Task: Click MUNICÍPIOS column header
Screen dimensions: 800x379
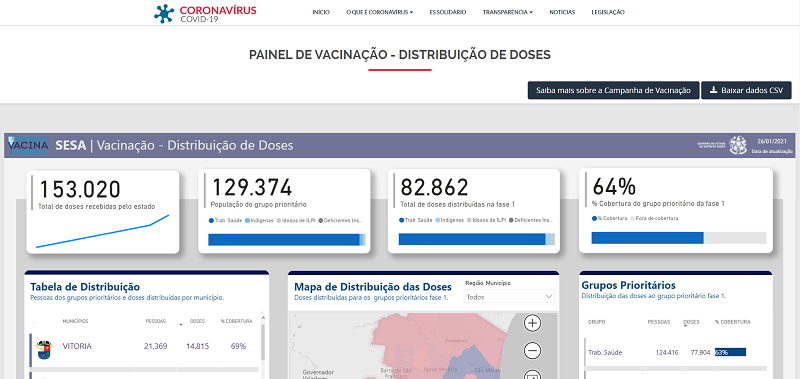Action: [75, 321]
